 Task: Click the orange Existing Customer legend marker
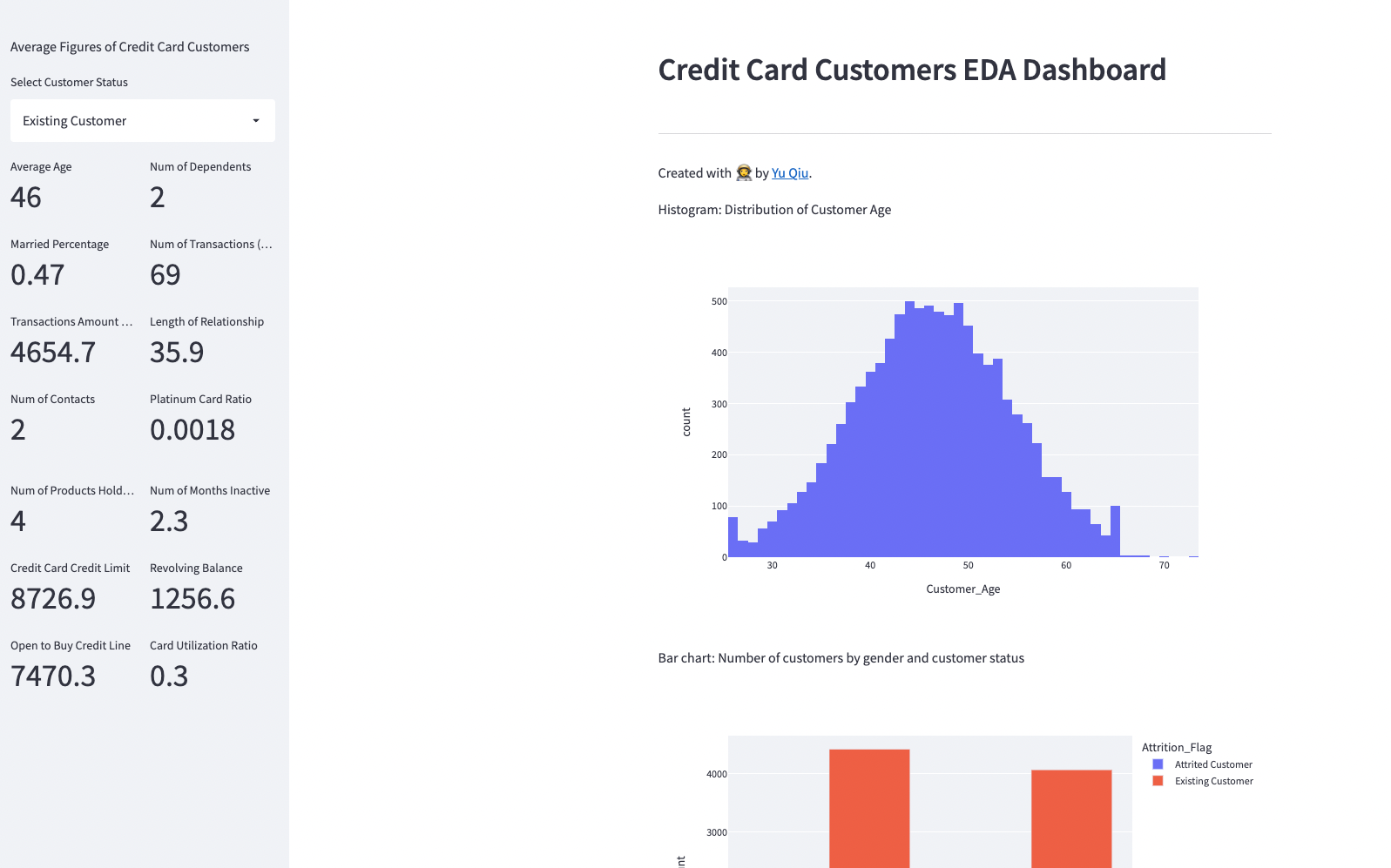pyautogui.click(x=1157, y=781)
